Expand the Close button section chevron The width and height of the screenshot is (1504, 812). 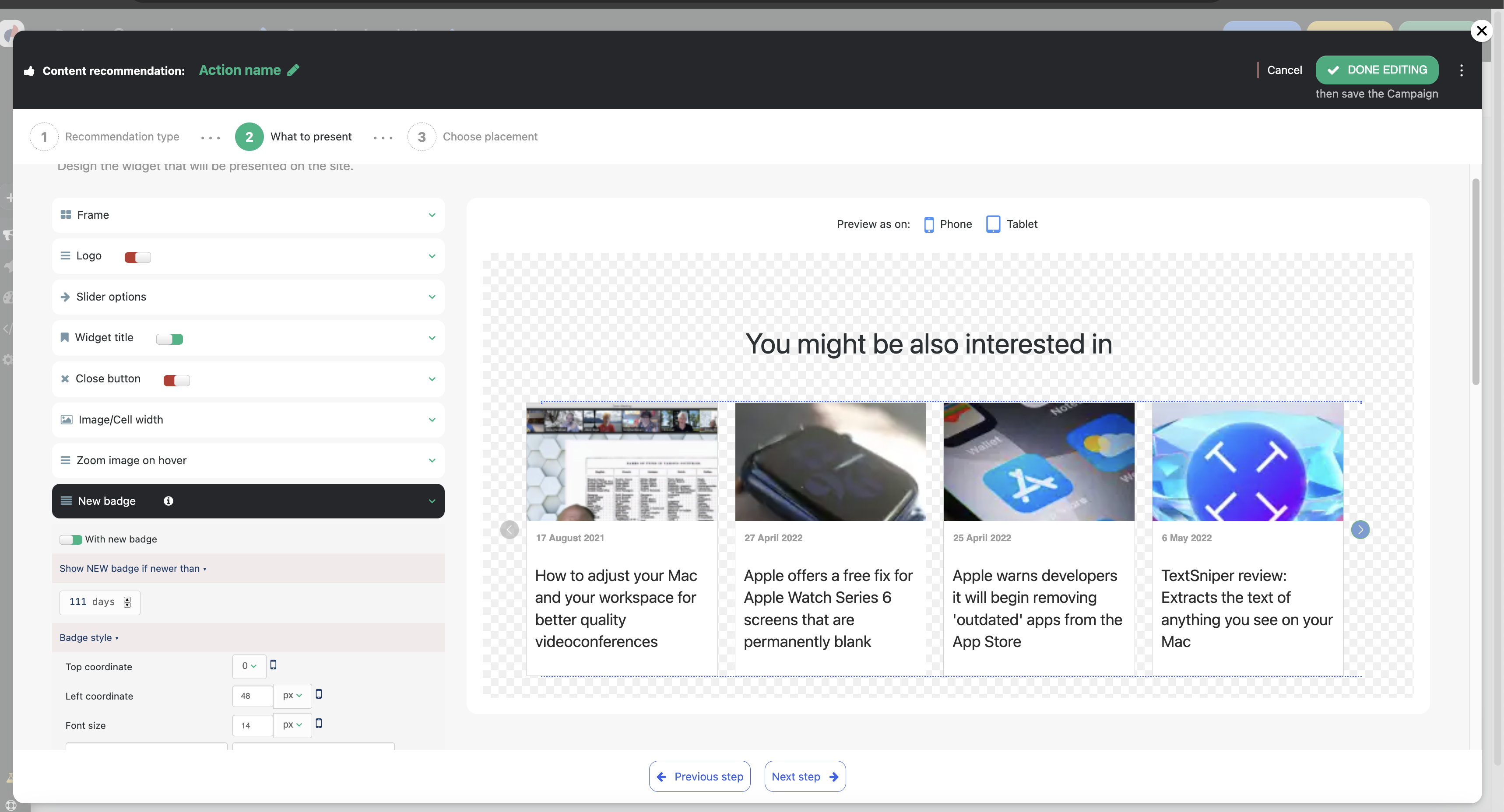pyautogui.click(x=432, y=379)
